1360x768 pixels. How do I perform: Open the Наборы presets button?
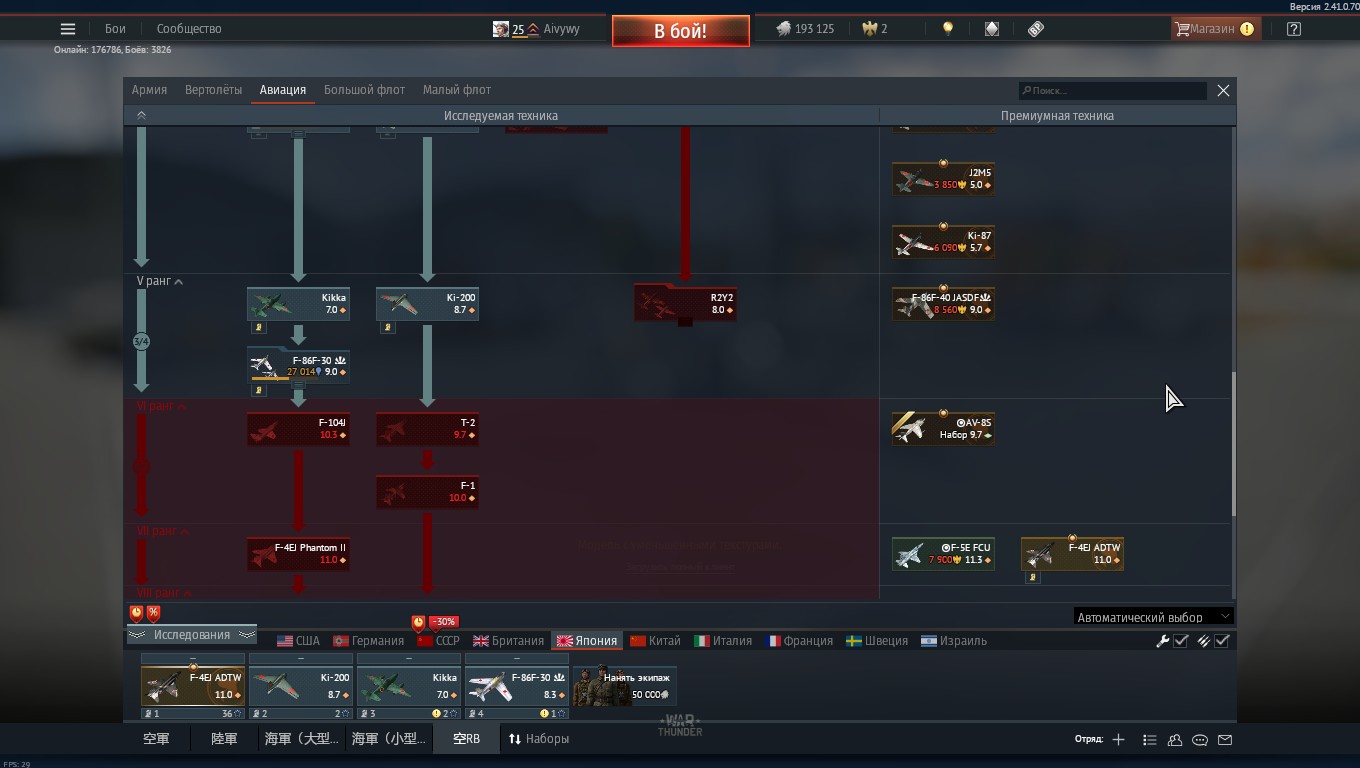point(539,739)
